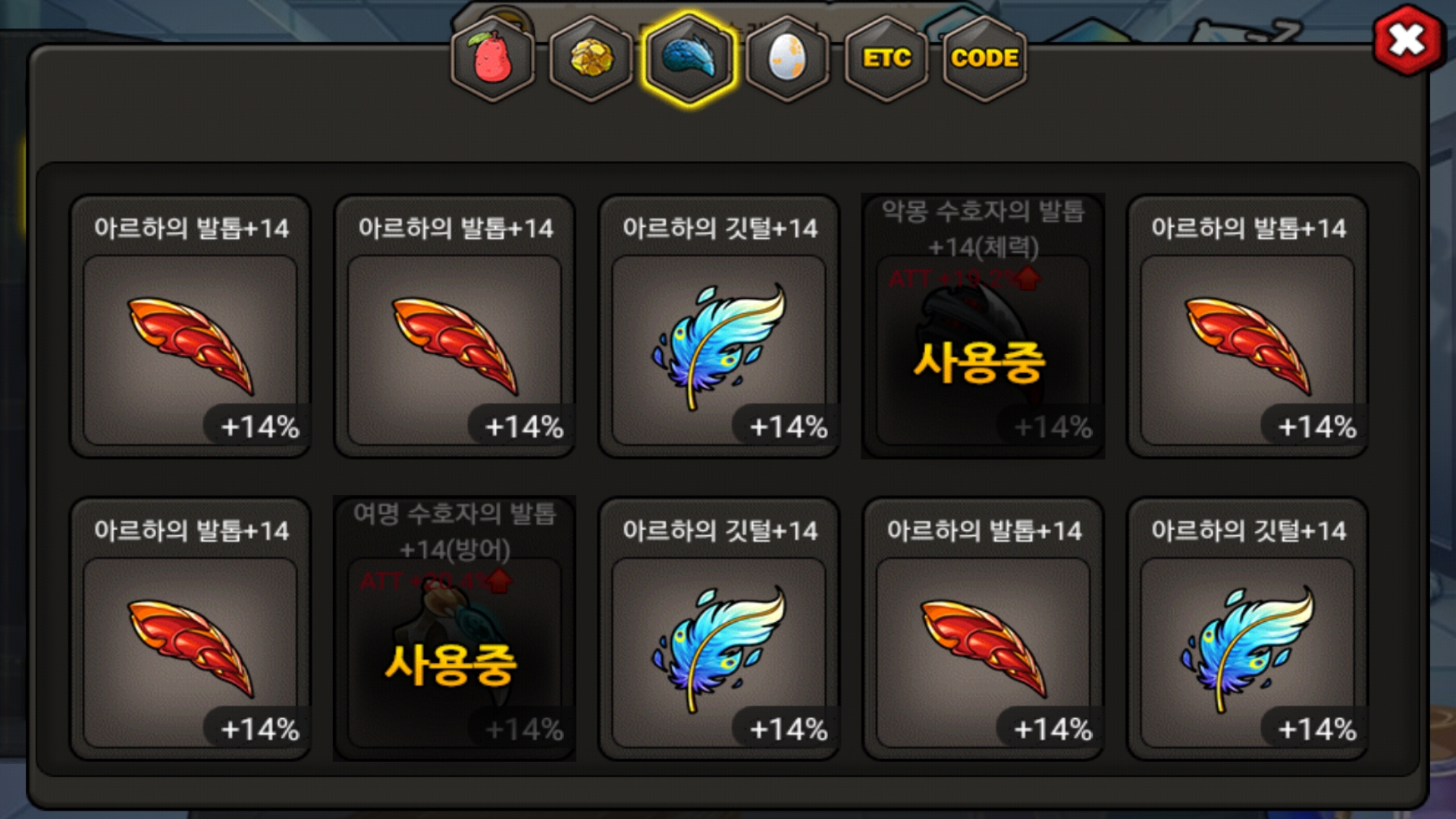Click the 사용중 label on dawn guardian claw
The height and width of the screenshot is (819, 1456).
click(x=450, y=665)
